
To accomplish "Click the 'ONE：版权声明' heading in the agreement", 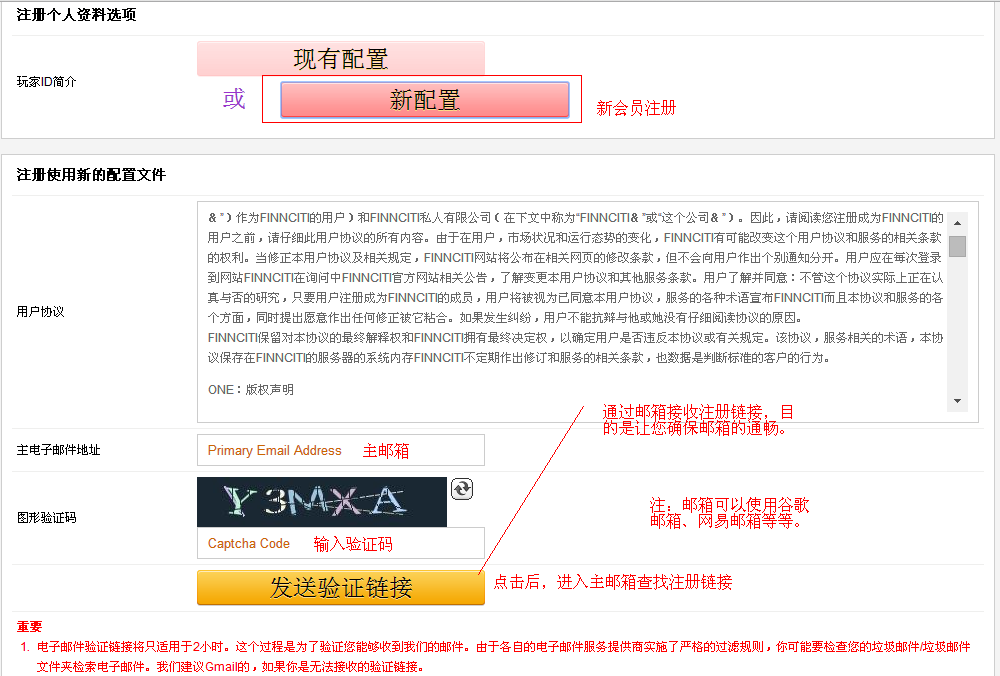I will [251, 390].
